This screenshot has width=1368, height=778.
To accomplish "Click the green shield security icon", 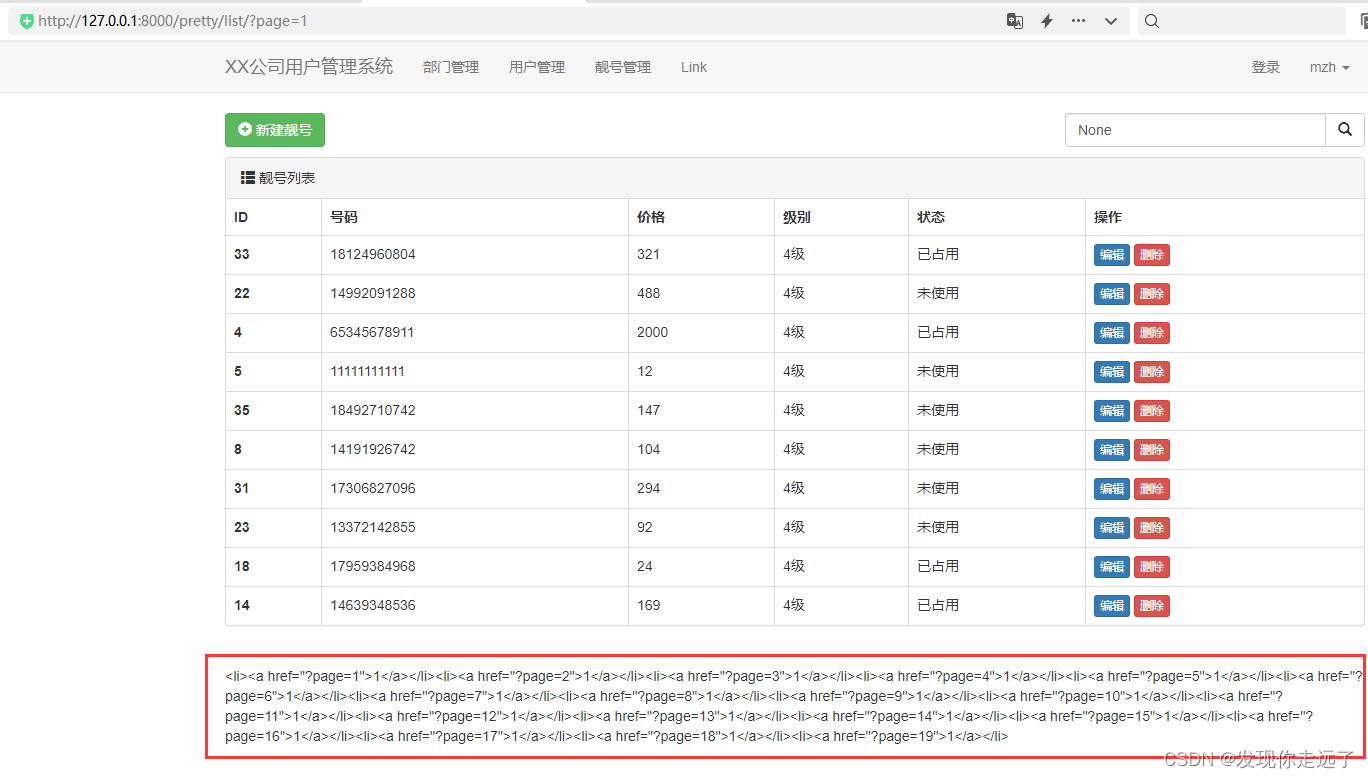I will [26, 21].
